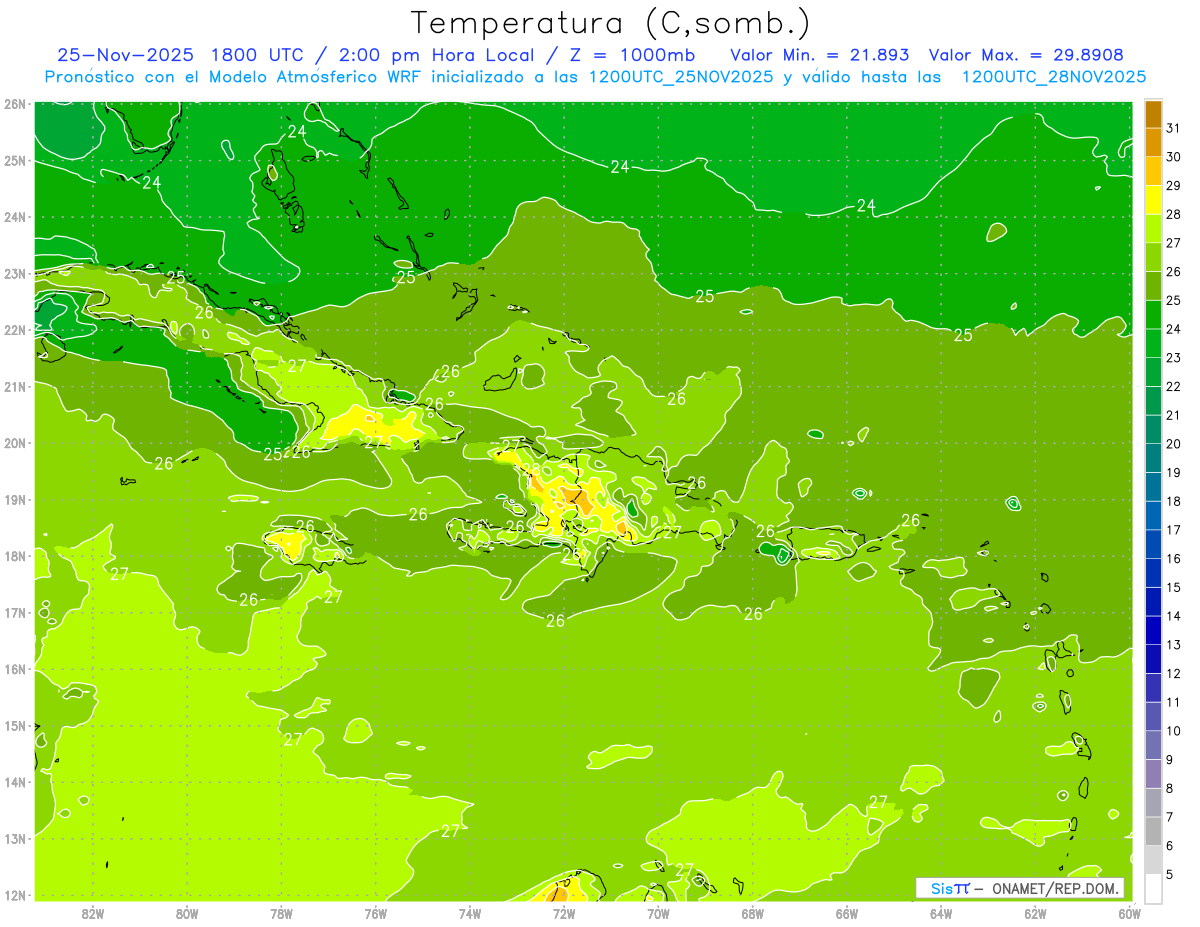Screen dimensions: 1200x927
Task: Click the "66W" longitude axis label
Action: point(847,912)
